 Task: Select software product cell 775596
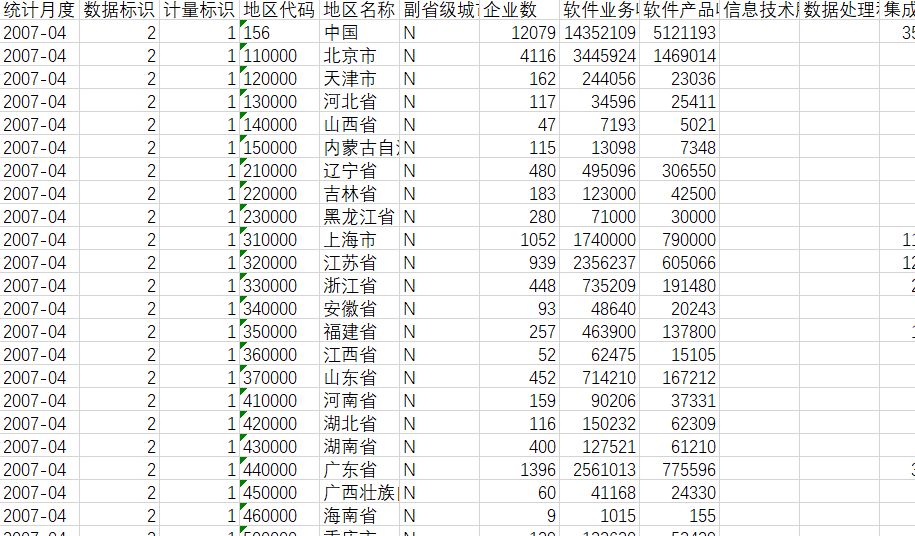(x=679, y=470)
